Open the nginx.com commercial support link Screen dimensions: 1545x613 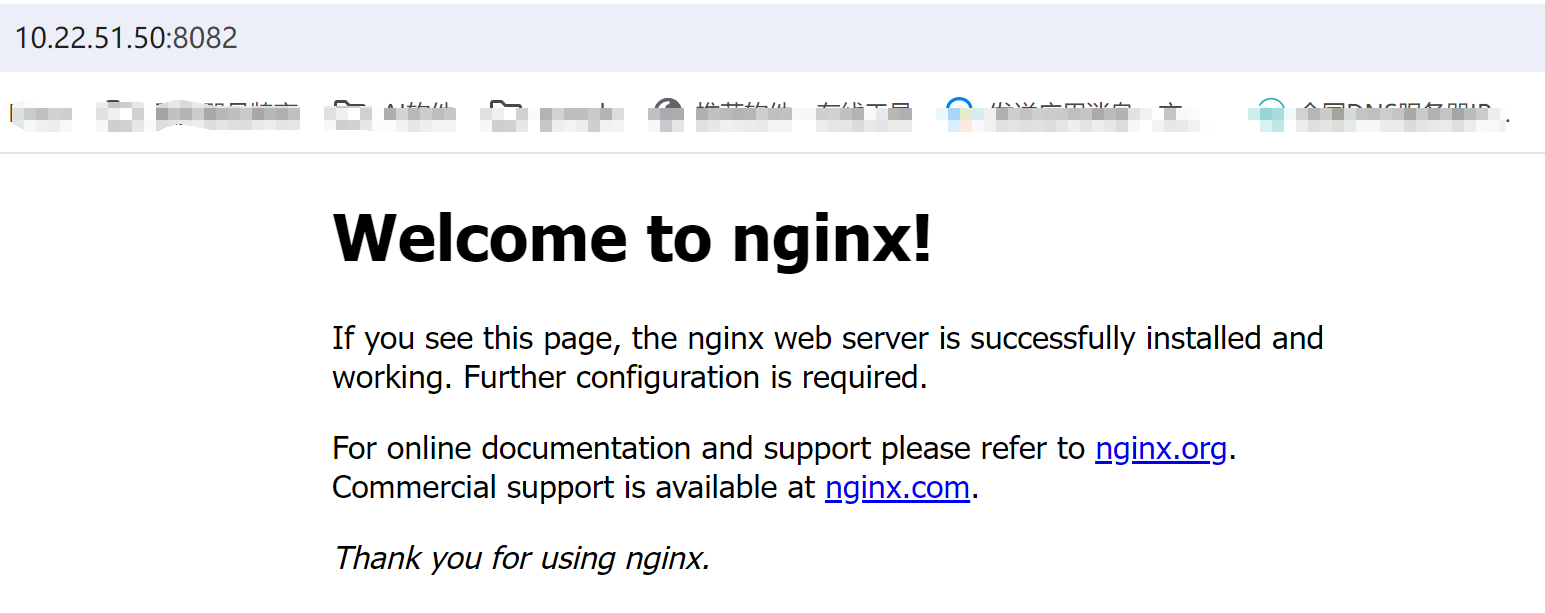pos(897,488)
